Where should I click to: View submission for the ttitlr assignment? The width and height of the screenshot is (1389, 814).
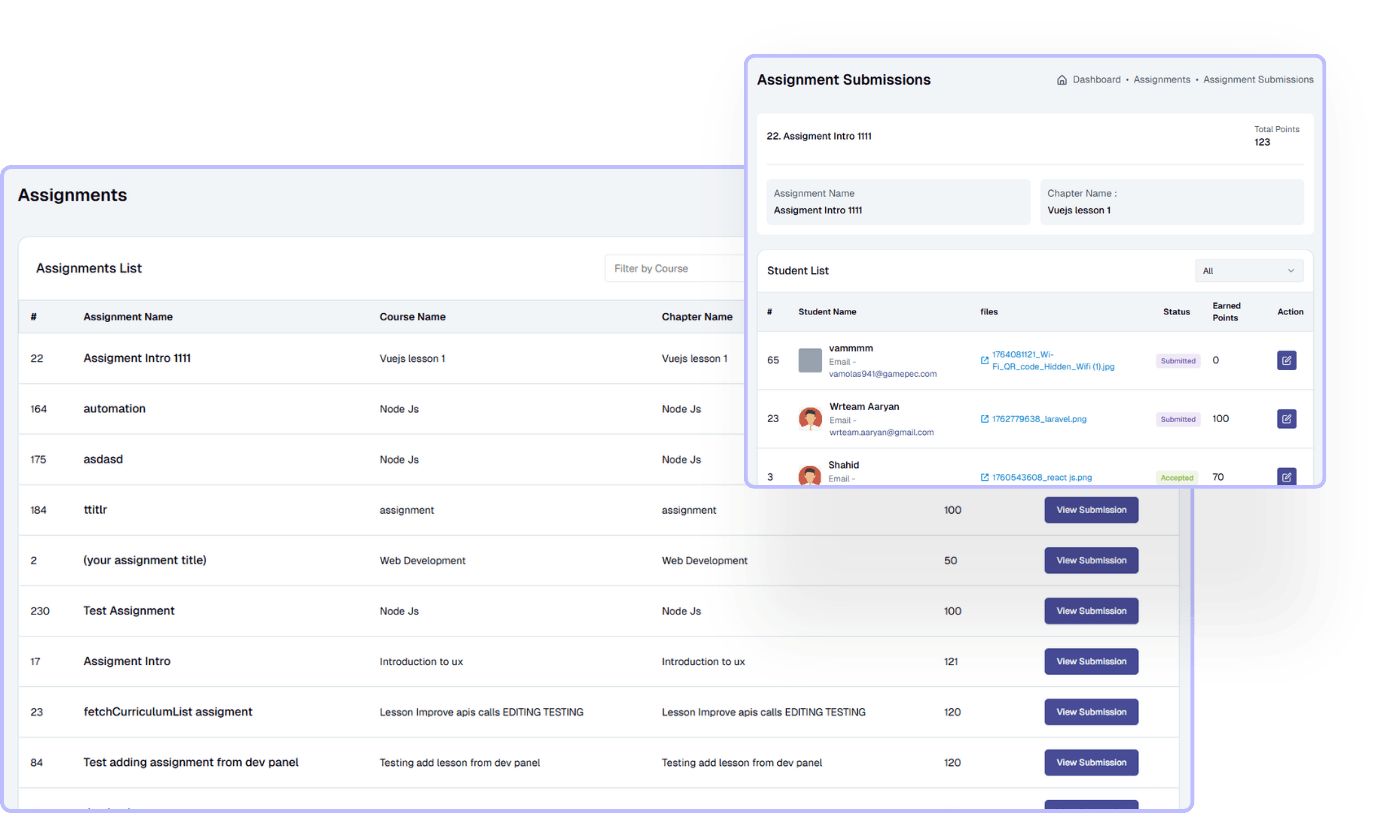click(x=1091, y=510)
